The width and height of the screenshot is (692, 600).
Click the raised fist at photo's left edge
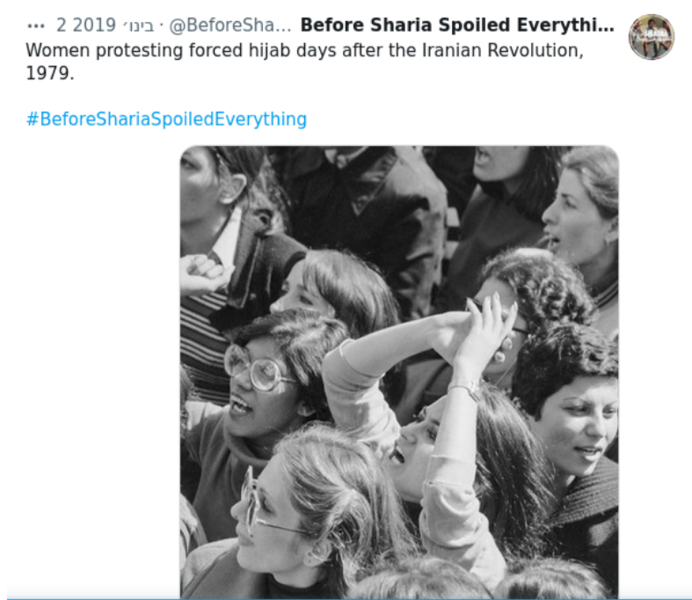201,274
